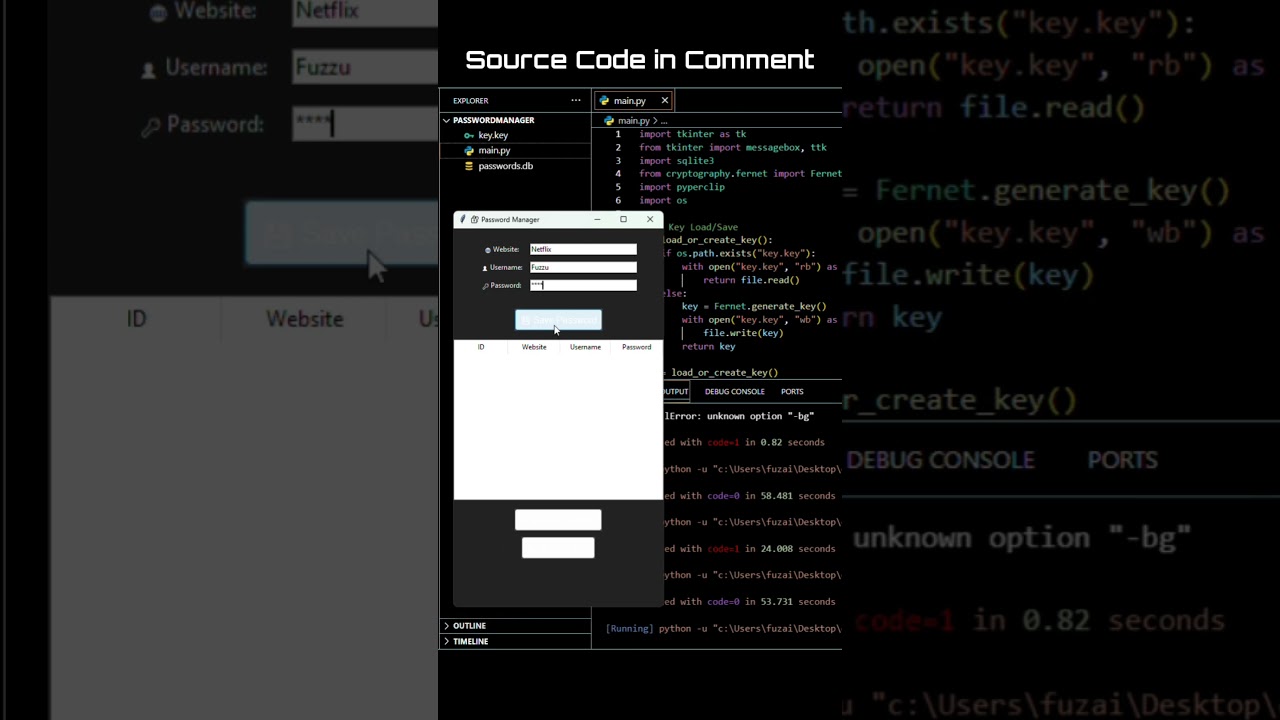Click line 'from cryptography.fernet import Fernet'
This screenshot has height=720, width=1280.
(741, 174)
